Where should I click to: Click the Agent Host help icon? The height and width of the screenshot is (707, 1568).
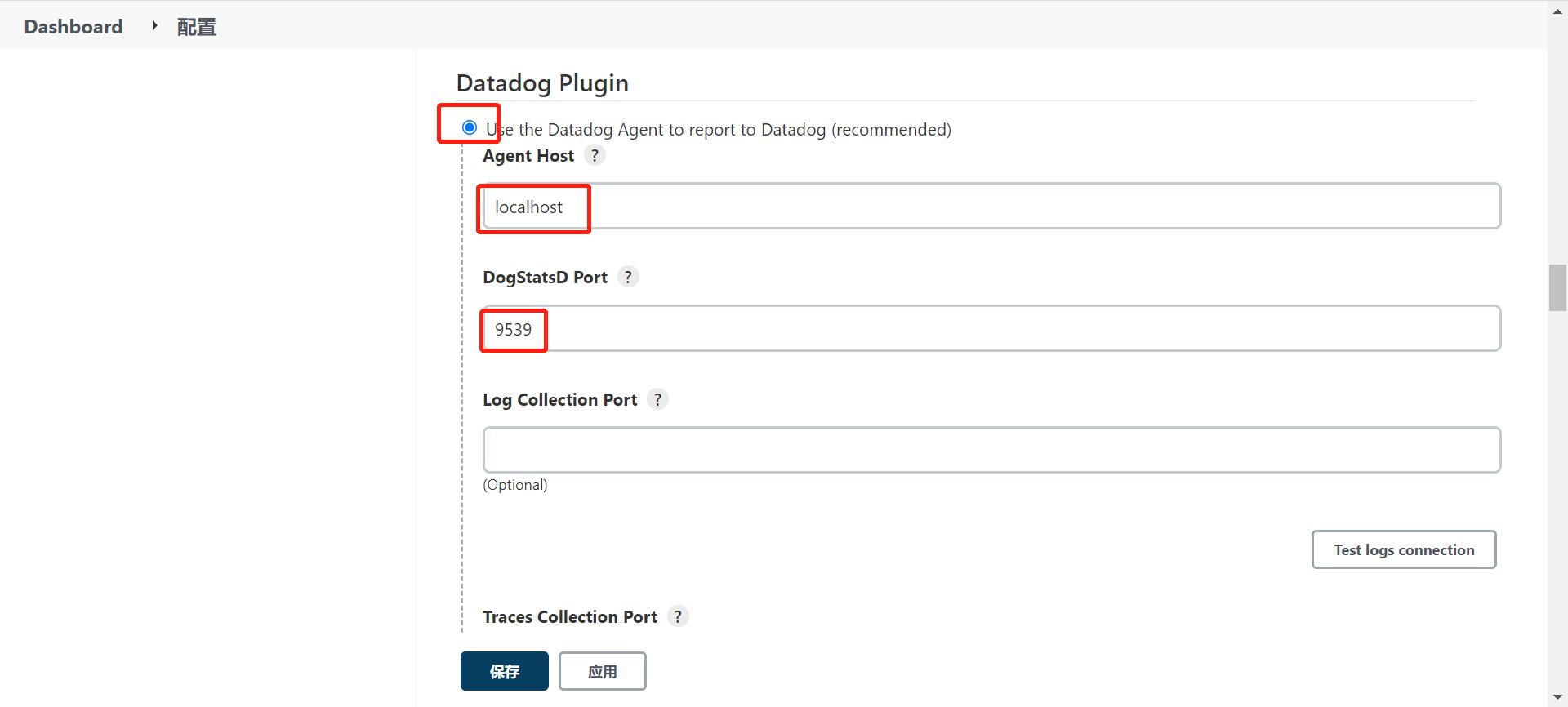pos(595,155)
